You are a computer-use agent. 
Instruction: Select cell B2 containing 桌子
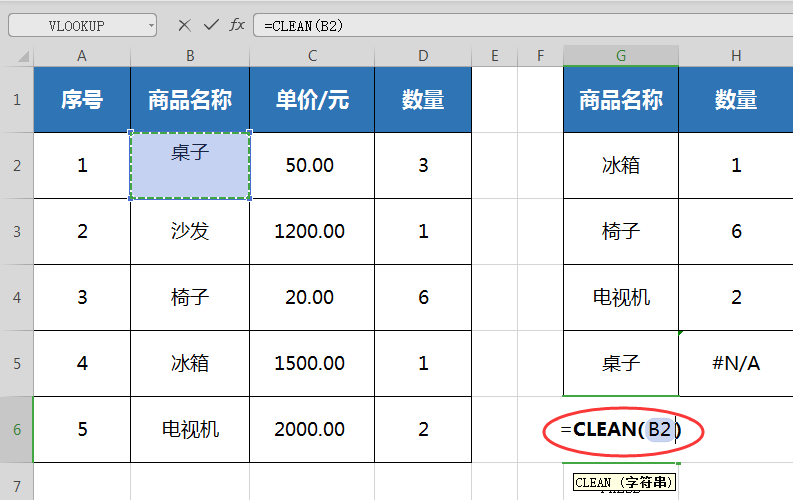point(190,166)
